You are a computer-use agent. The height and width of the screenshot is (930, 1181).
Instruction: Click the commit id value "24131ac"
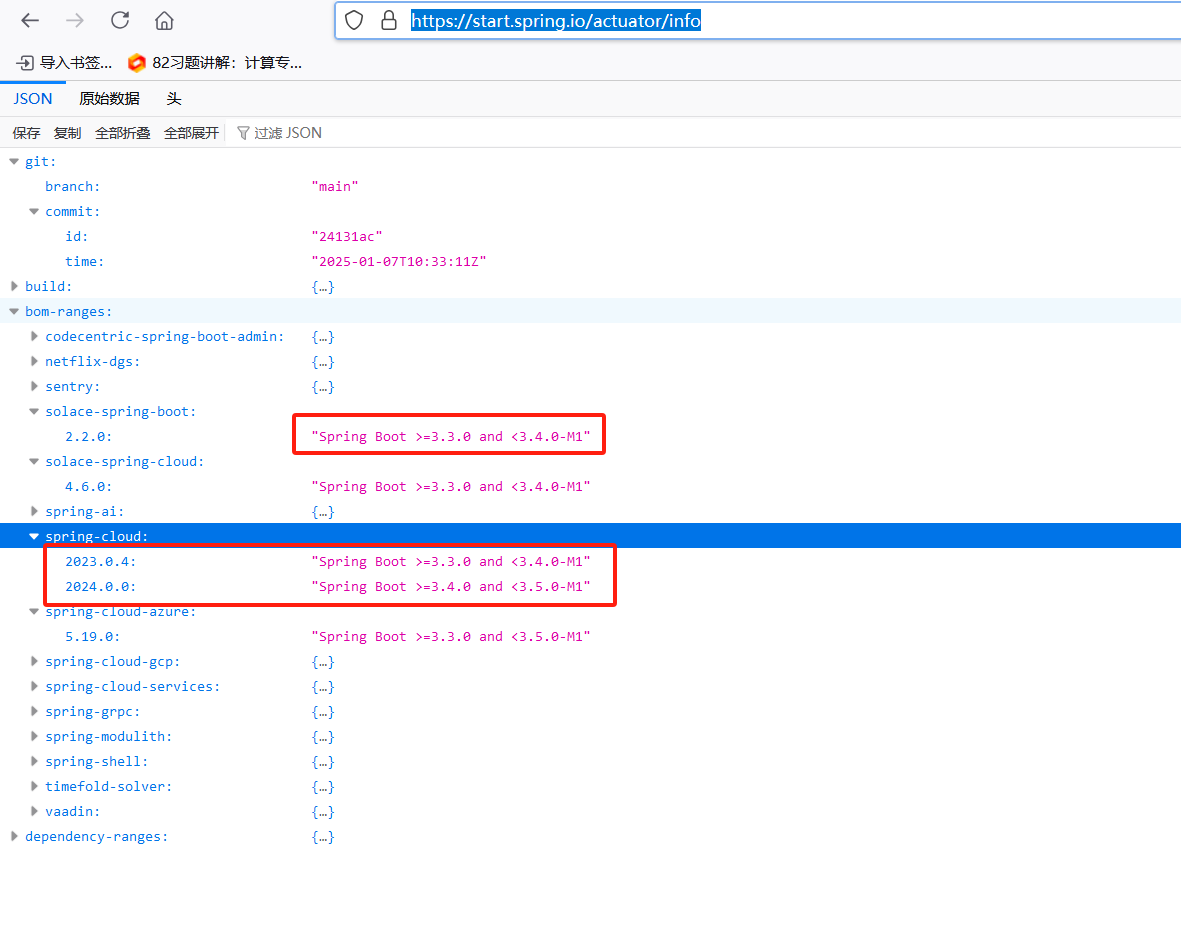(346, 236)
